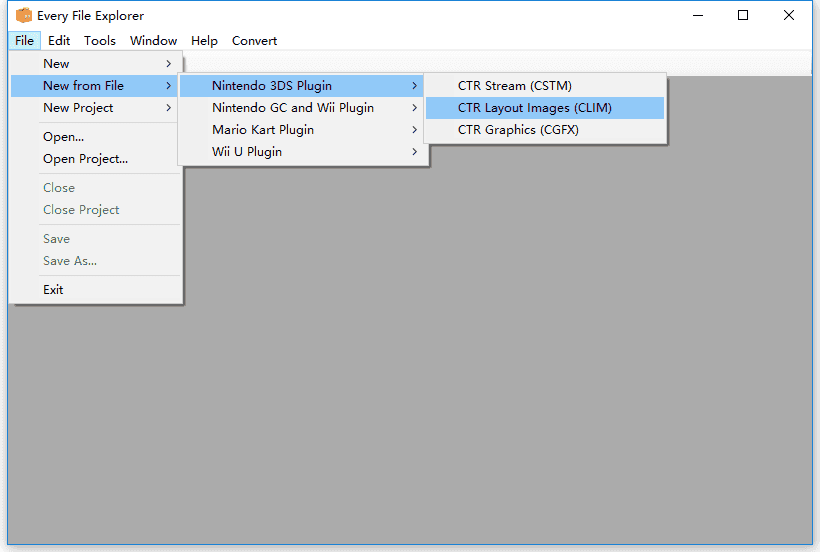The image size is (820, 552).
Task: Expand the New Project submenu arrow
Action: (x=168, y=108)
